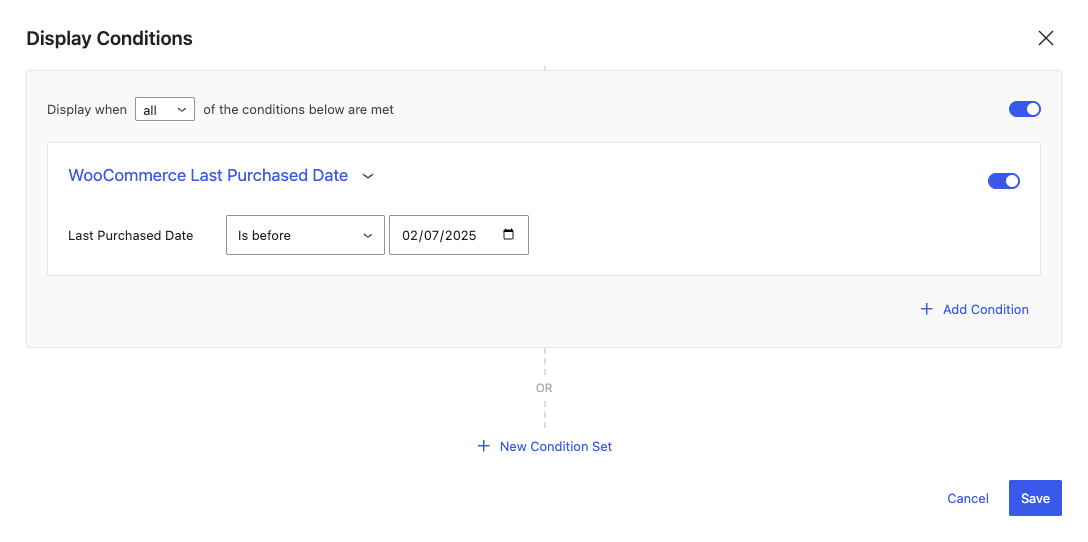
Task: Open the 'Is before' operator dropdown
Action: tap(305, 235)
